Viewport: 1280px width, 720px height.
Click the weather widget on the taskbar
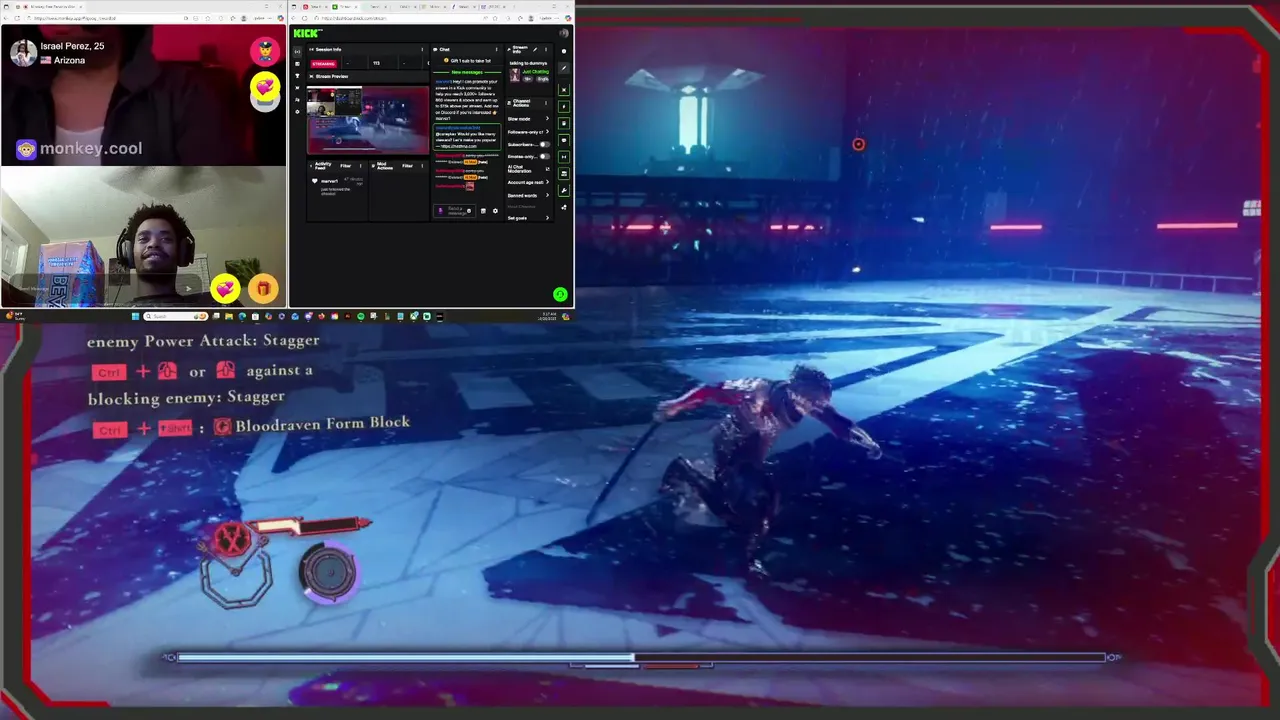click(14, 316)
